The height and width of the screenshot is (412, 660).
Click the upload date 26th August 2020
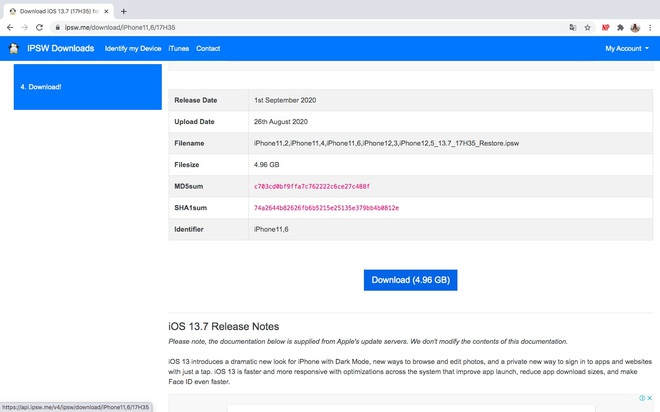click(x=281, y=122)
